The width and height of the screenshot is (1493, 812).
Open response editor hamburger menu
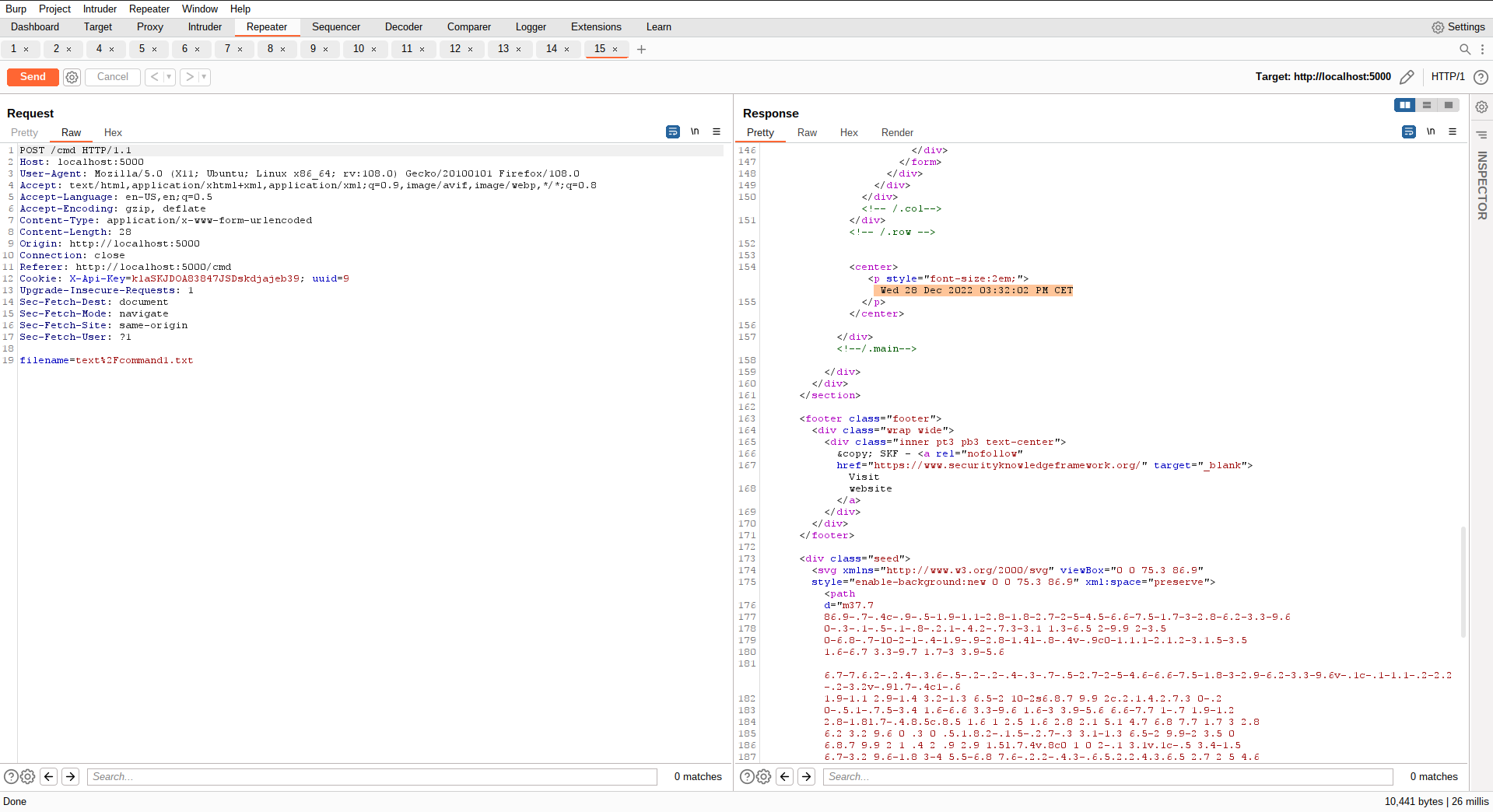pos(1453,132)
